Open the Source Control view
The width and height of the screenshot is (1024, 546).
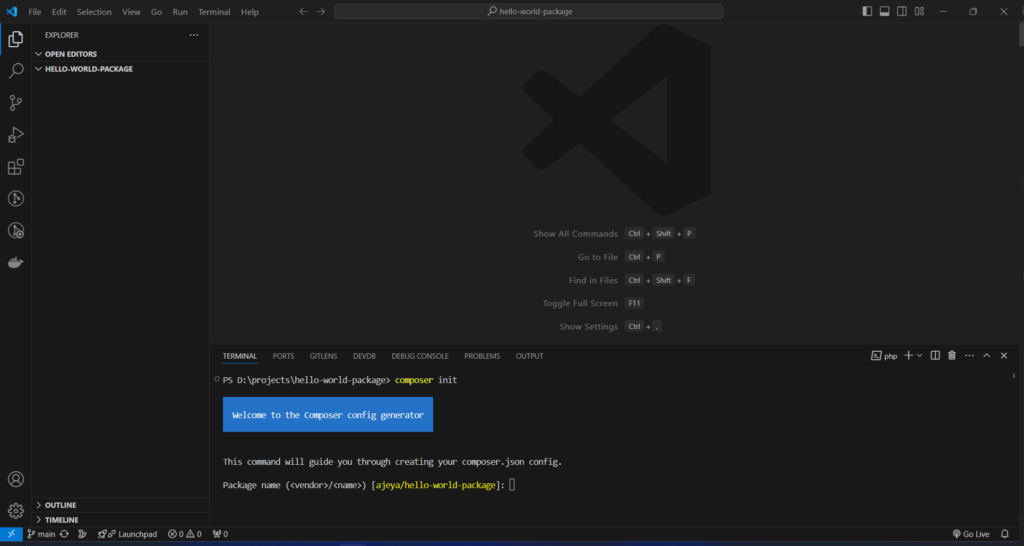coord(16,103)
